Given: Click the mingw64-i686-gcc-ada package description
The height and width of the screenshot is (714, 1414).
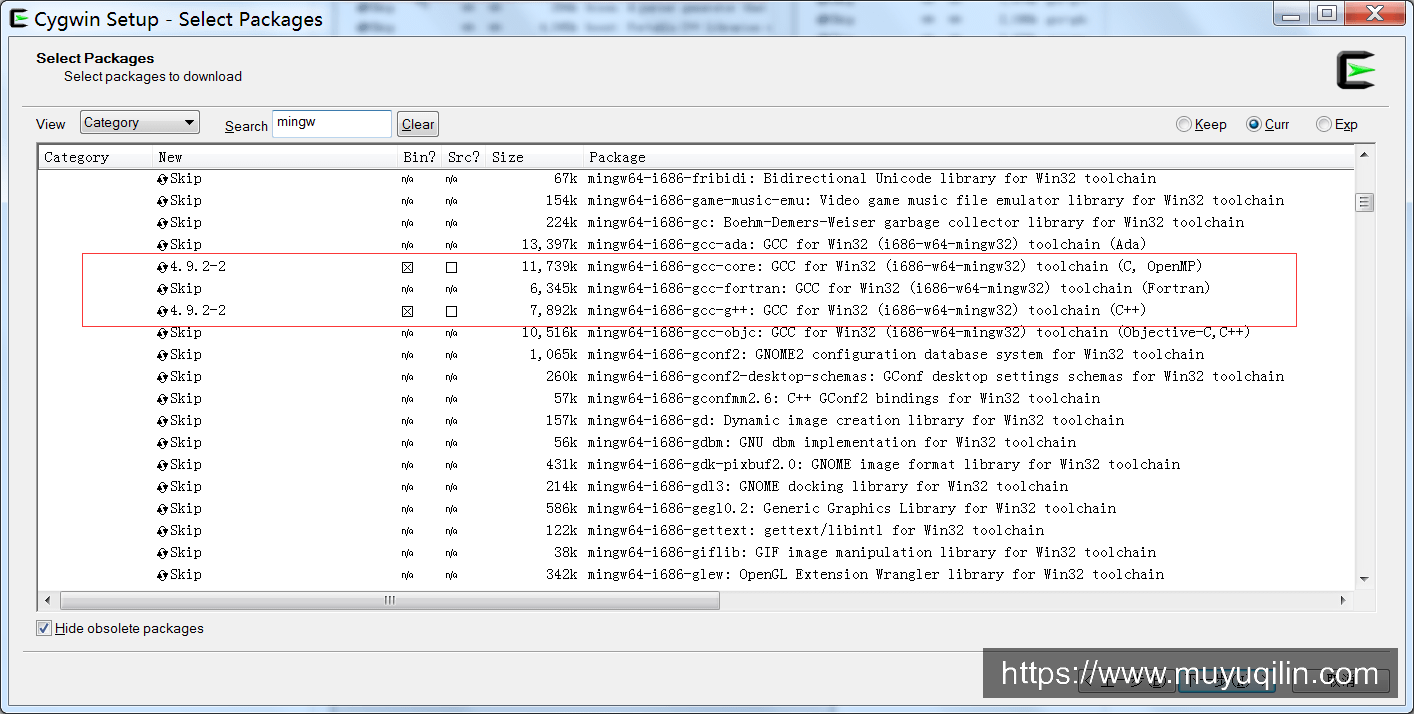Looking at the screenshot, I should (x=867, y=245).
